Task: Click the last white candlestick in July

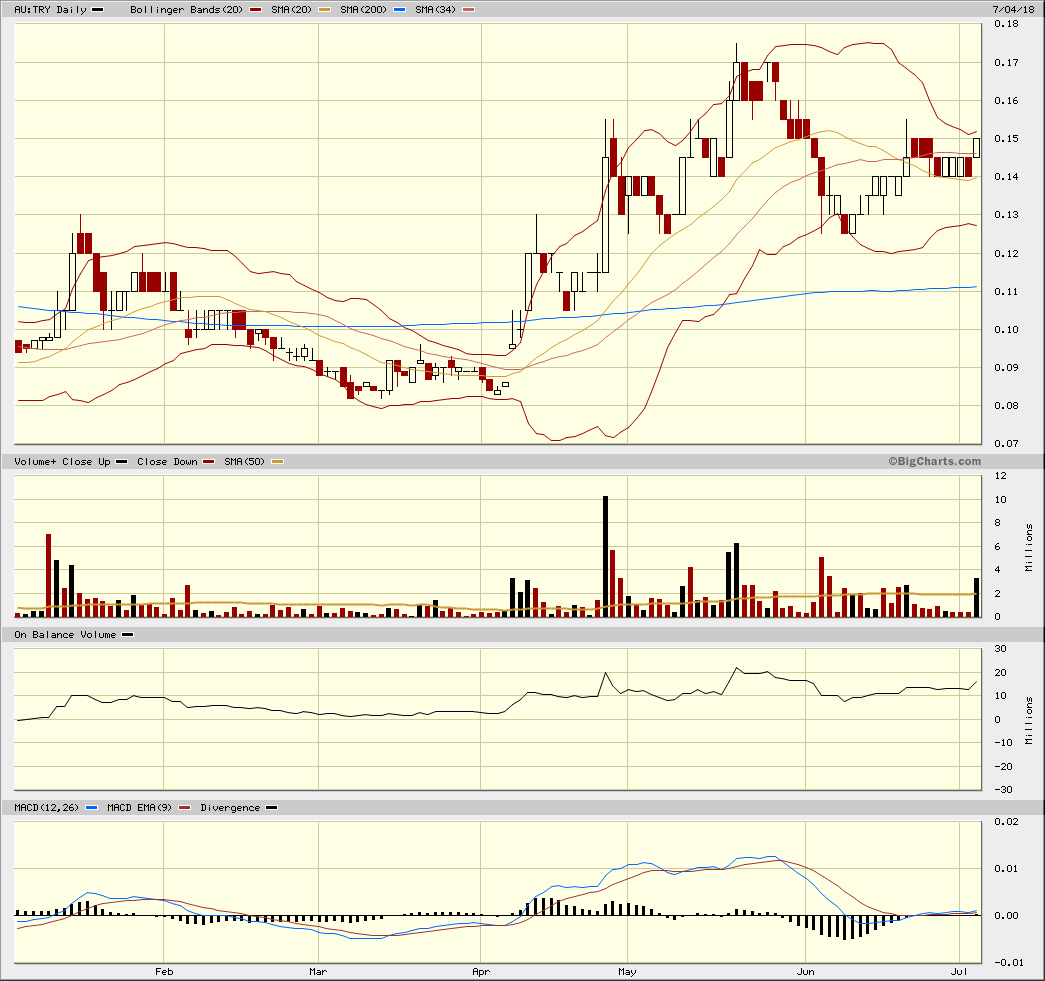Action: [x=976, y=148]
